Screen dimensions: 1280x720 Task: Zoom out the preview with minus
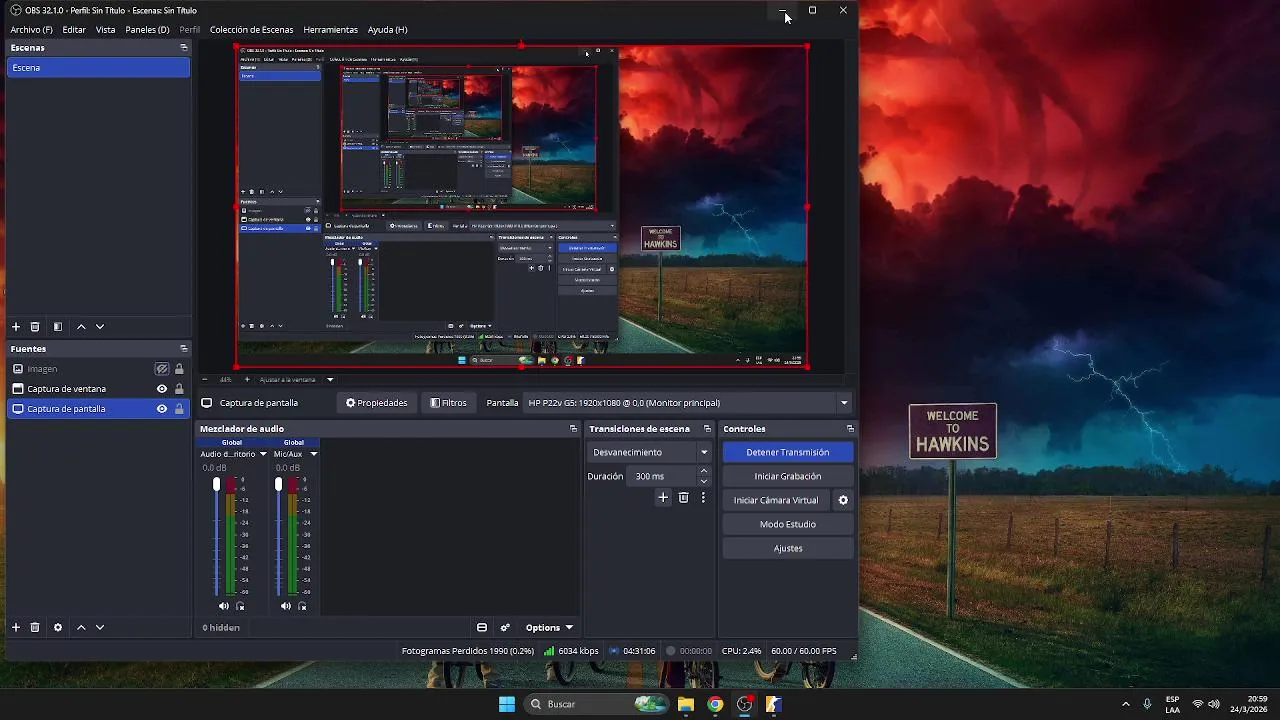point(205,380)
